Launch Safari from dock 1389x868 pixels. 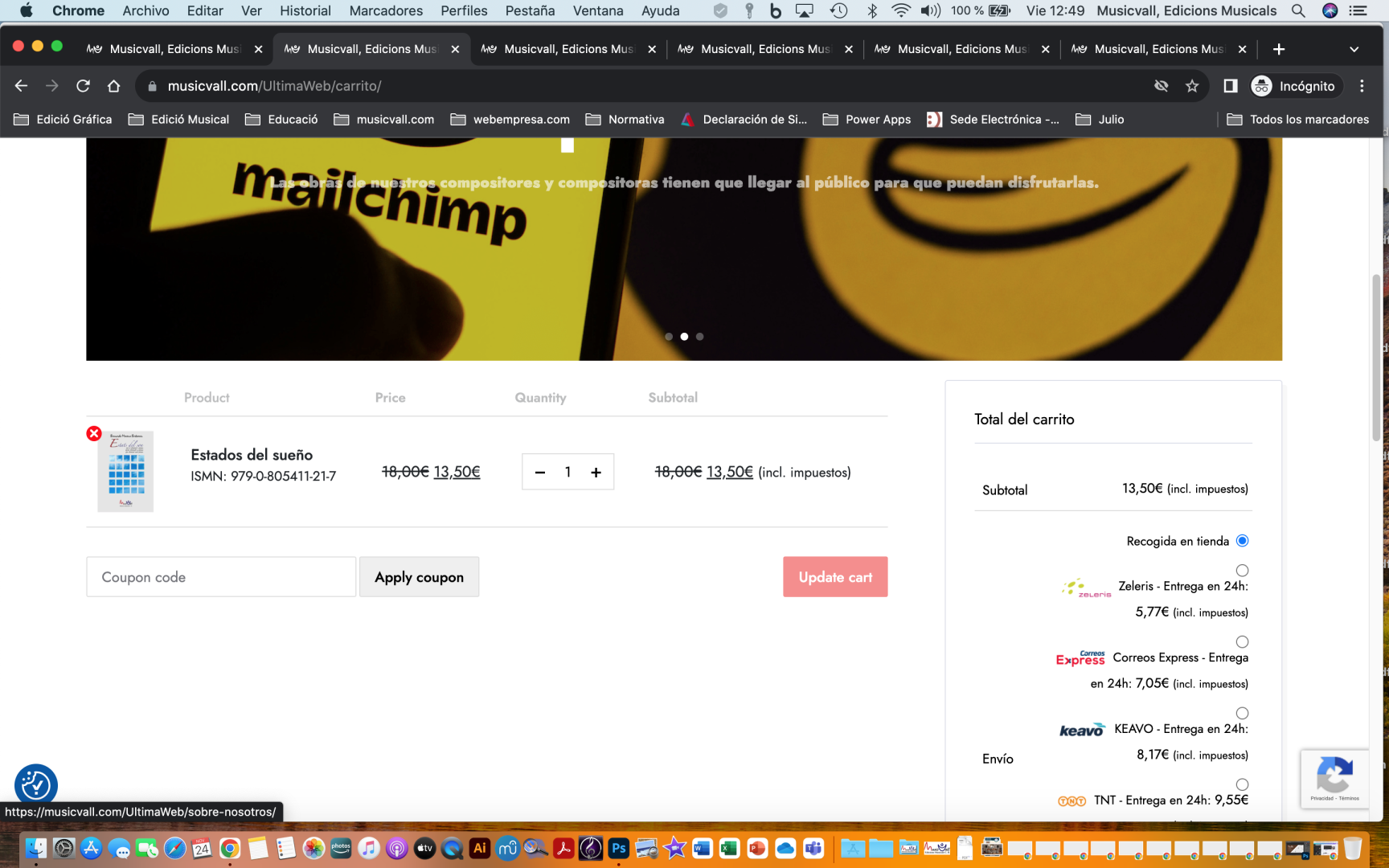tap(174, 848)
